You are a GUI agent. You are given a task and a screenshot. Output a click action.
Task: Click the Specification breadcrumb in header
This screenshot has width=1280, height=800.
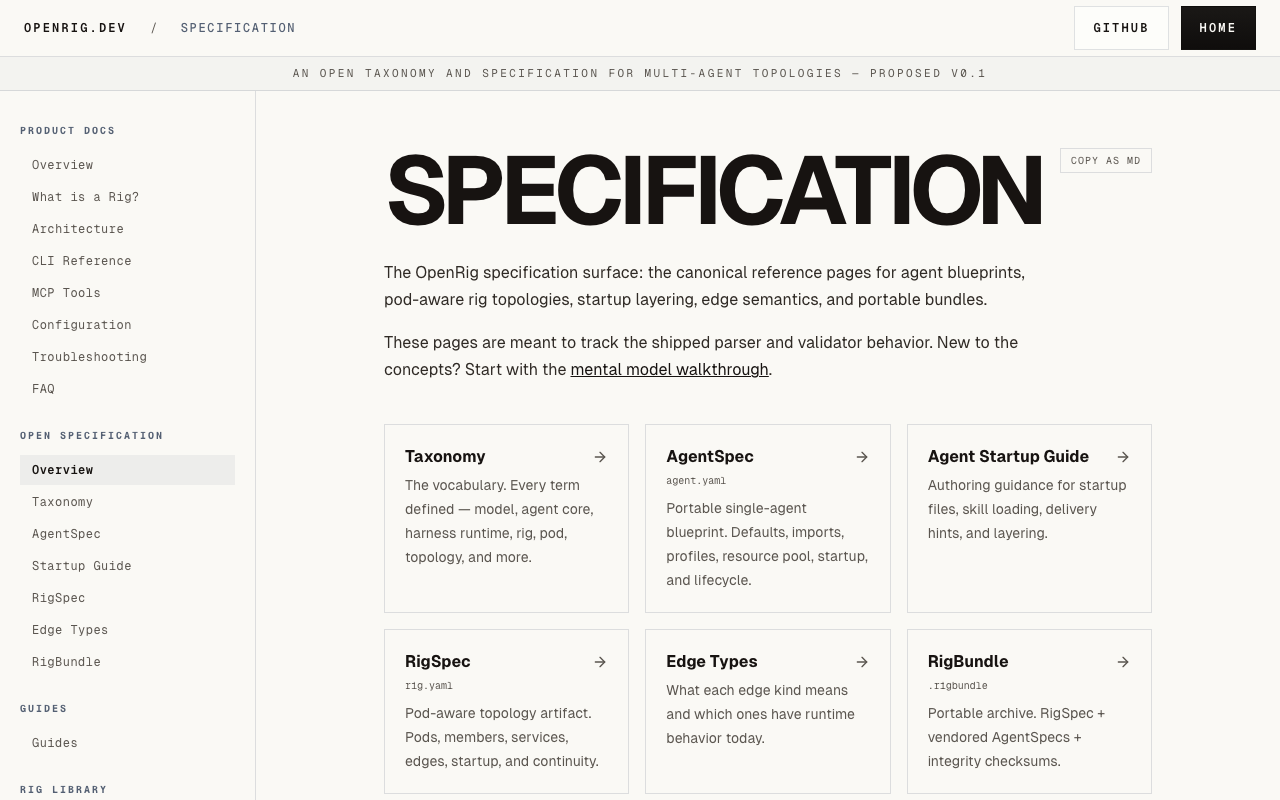pyautogui.click(x=238, y=28)
